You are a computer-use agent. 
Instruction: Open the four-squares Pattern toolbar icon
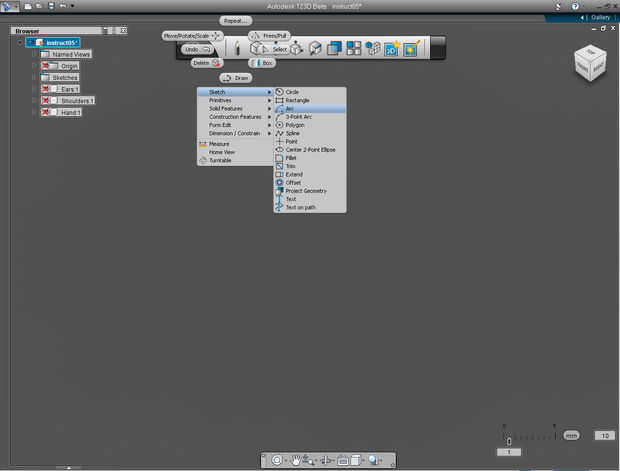[353, 48]
